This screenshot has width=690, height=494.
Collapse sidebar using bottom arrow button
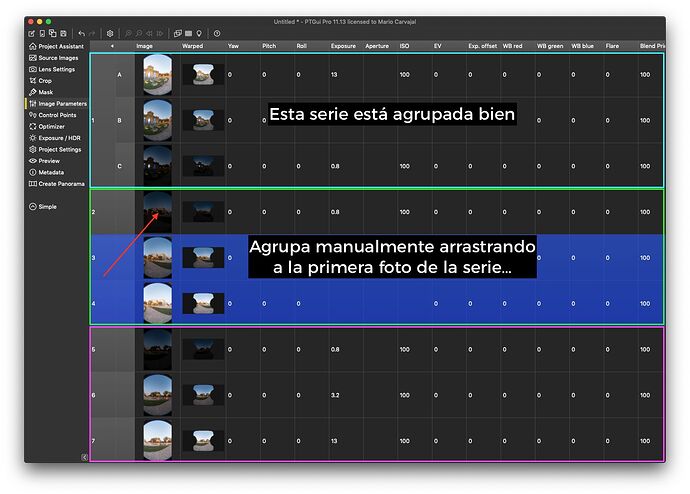coord(84,457)
